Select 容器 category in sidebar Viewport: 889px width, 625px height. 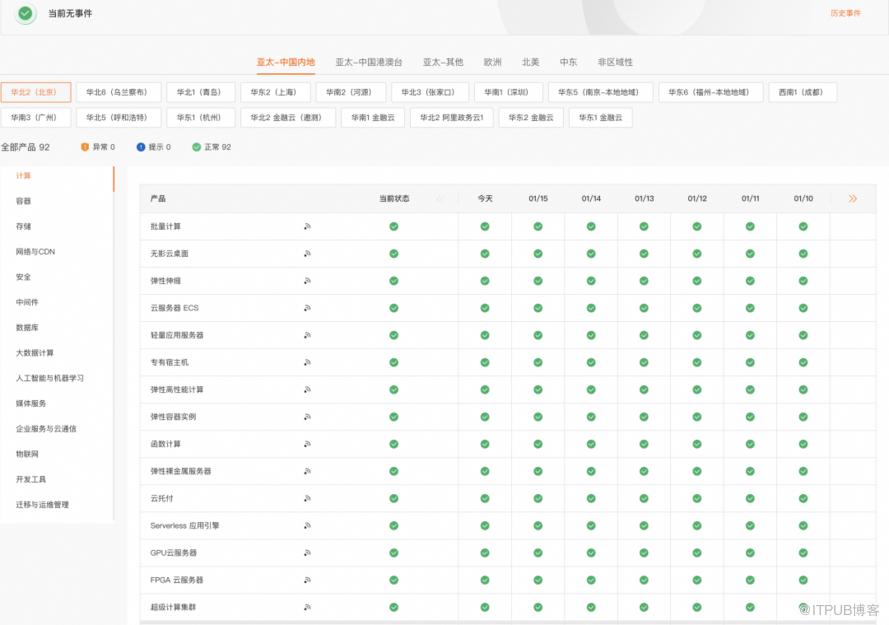(23, 201)
